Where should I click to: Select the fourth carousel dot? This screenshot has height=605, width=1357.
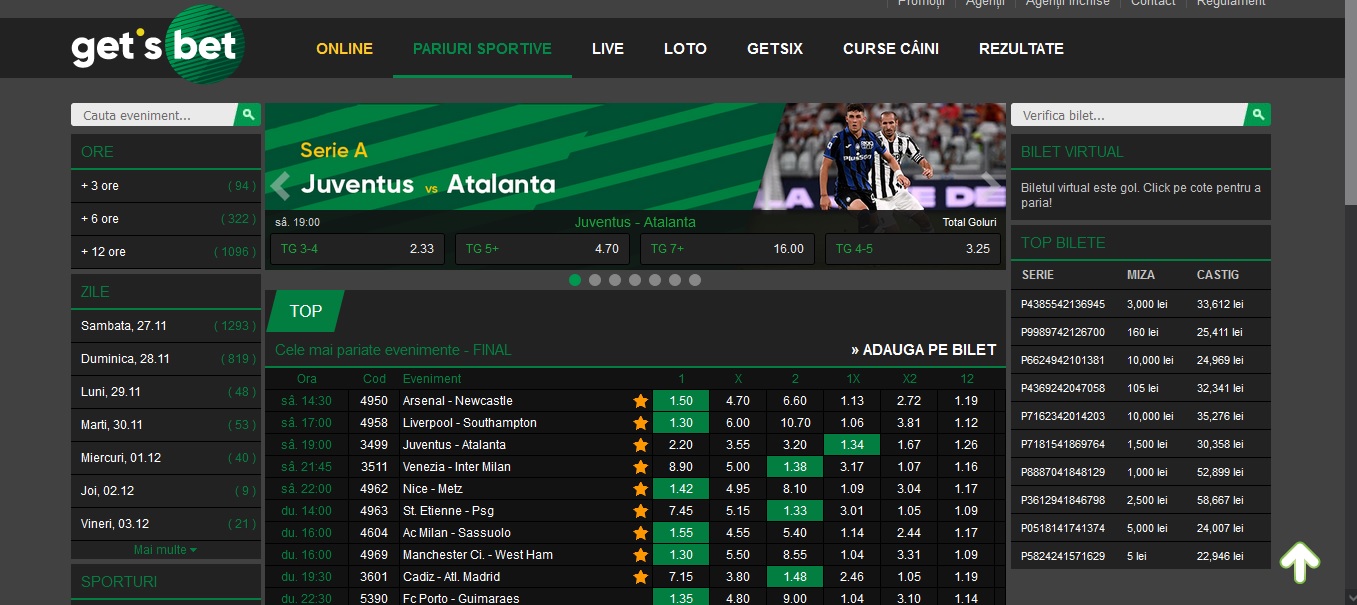coord(635,280)
